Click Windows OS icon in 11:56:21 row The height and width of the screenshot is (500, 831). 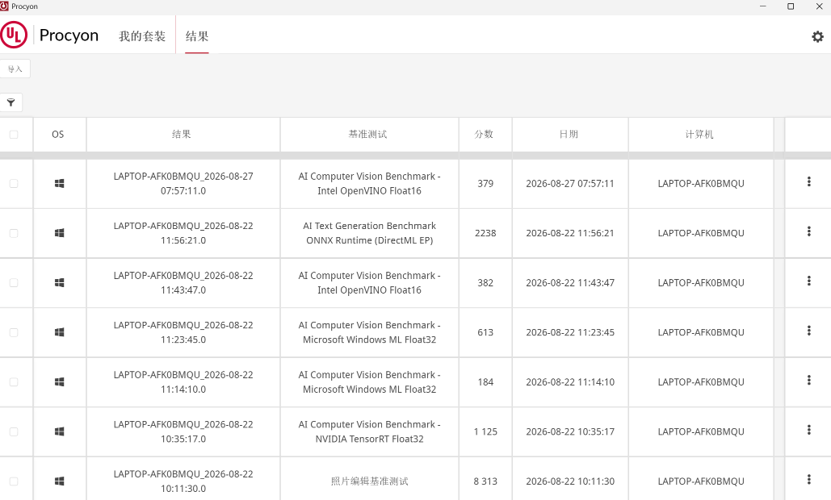[59, 233]
